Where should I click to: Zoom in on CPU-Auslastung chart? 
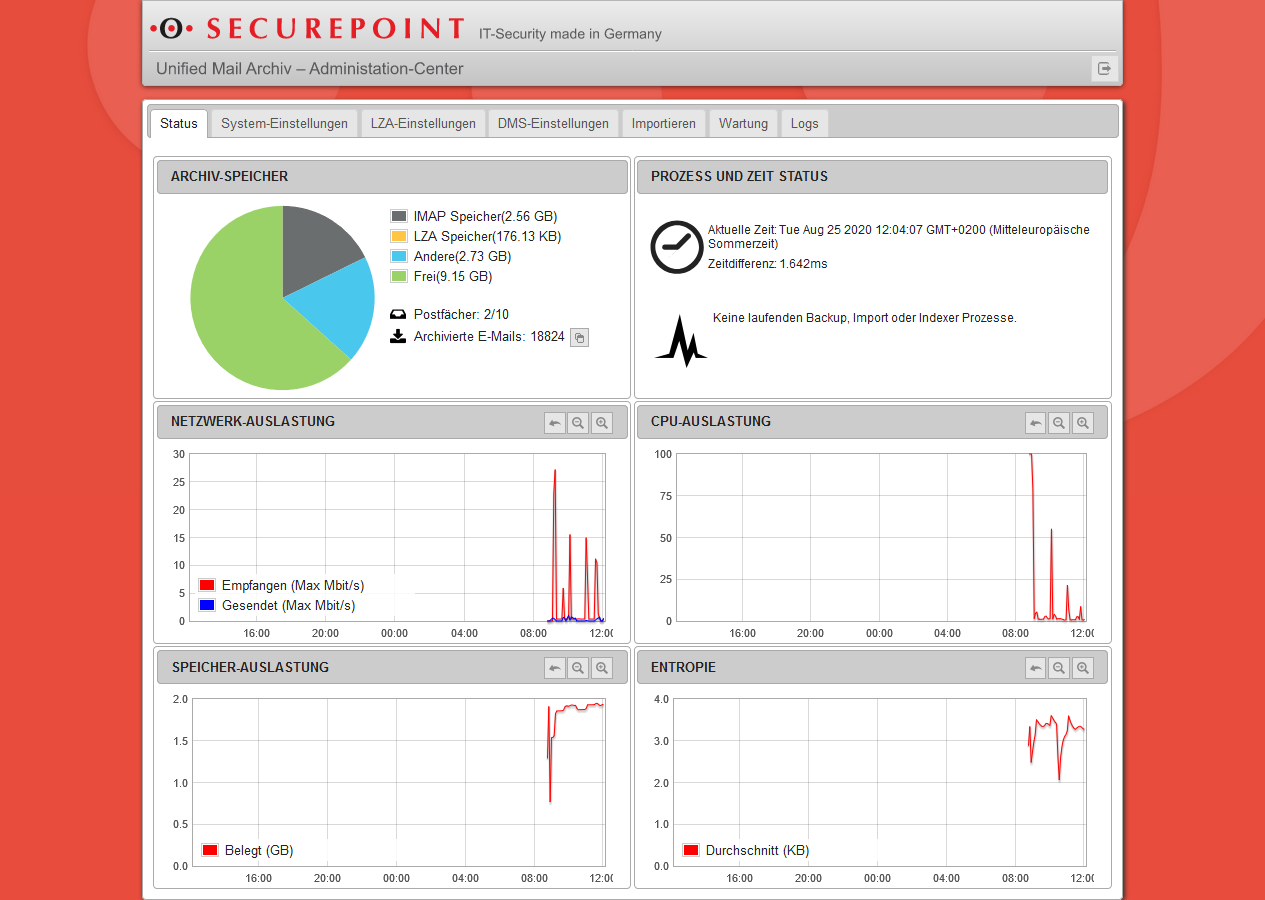(1083, 423)
